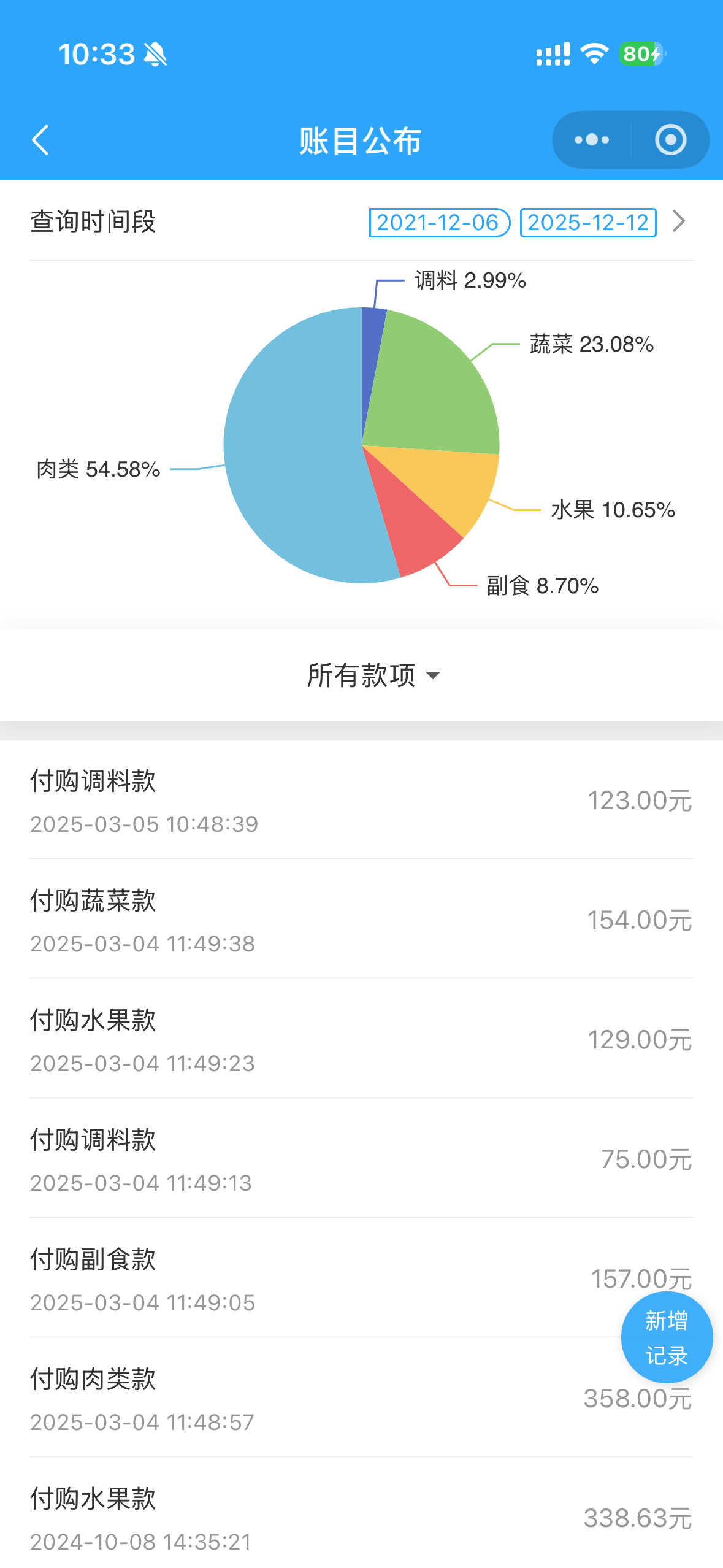
Task: Tap the muted bell status icon
Action: click(x=155, y=54)
